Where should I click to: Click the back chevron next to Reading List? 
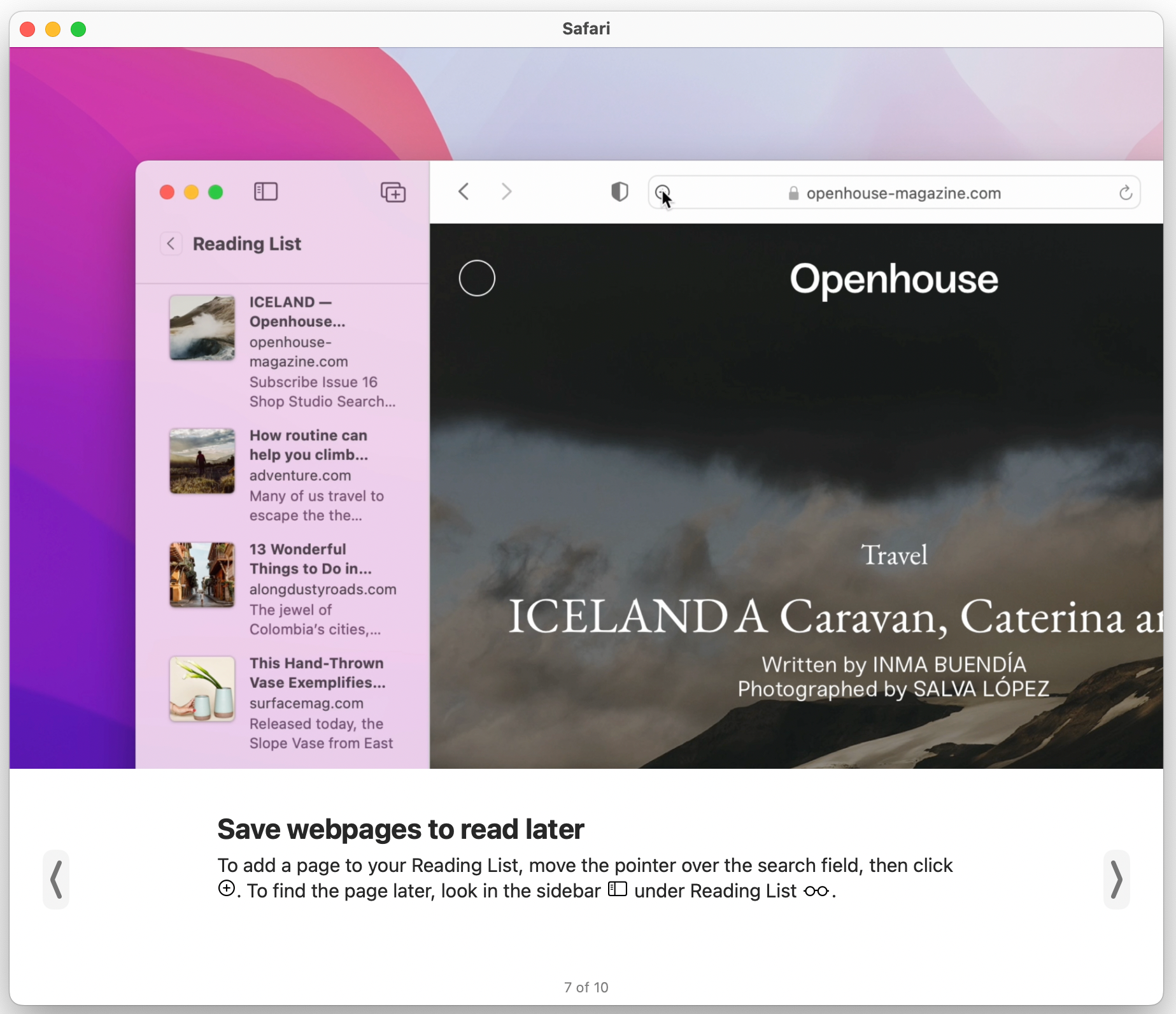pos(171,243)
